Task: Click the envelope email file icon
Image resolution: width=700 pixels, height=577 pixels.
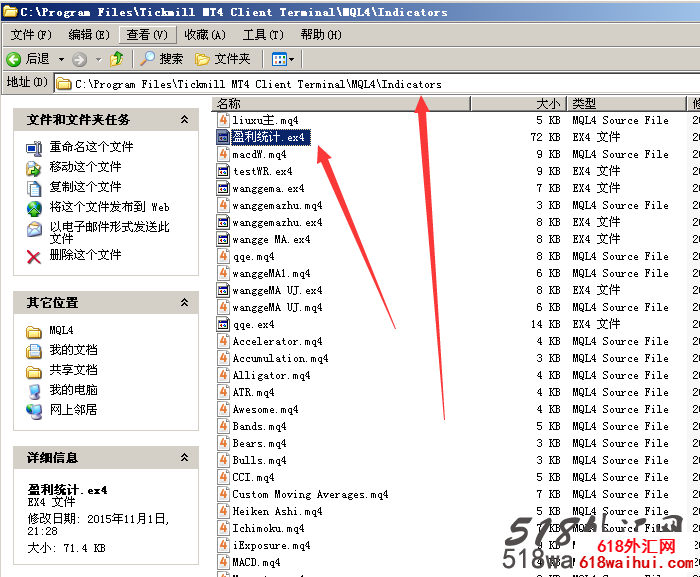Action: click(x=34, y=229)
